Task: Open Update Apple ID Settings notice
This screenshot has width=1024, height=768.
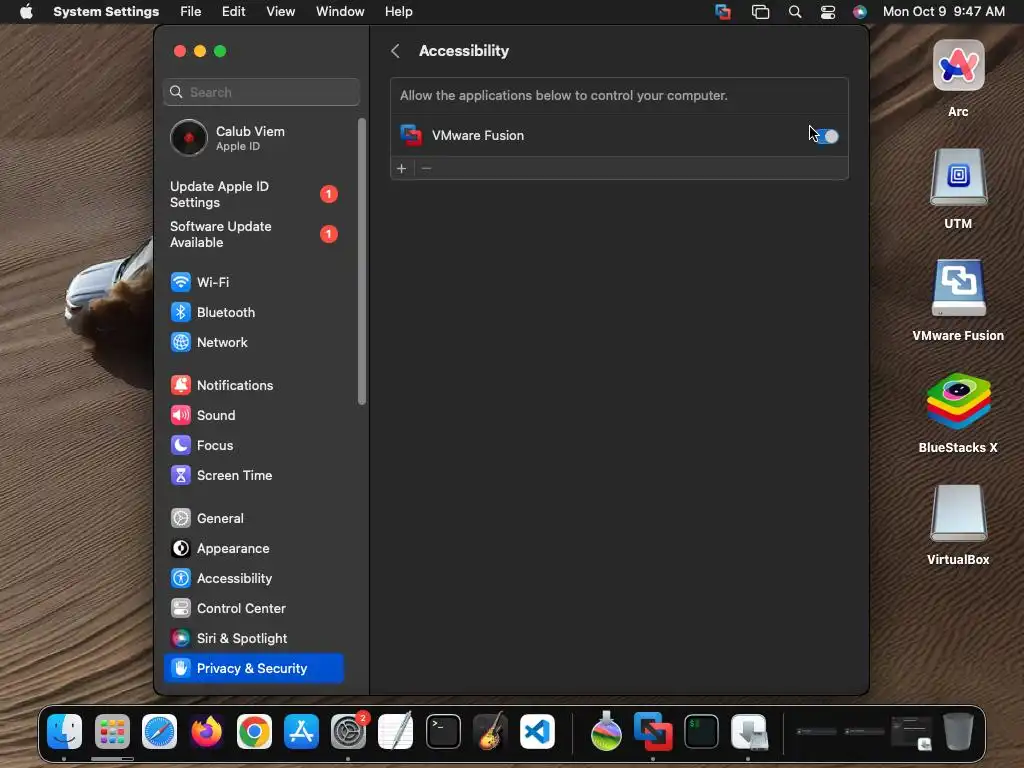Action: pos(254,195)
